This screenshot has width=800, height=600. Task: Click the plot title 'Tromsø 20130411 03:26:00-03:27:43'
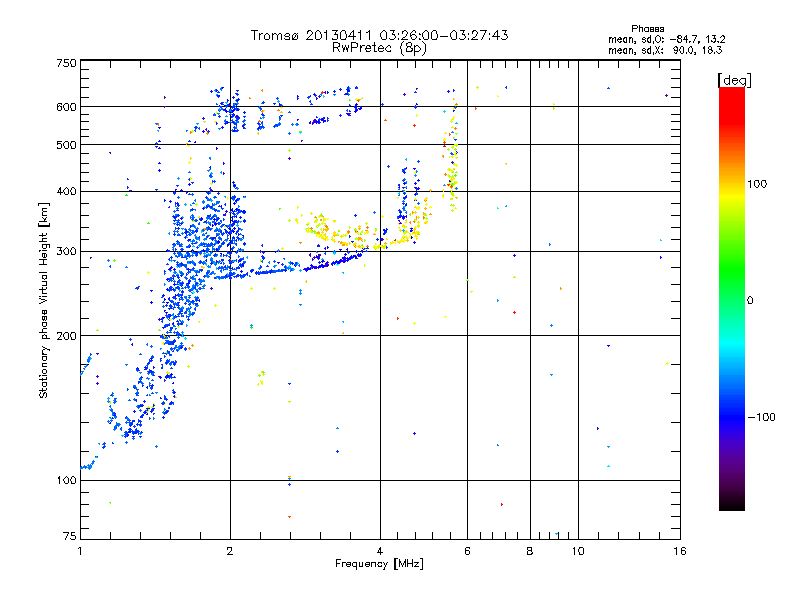[380, 35]
